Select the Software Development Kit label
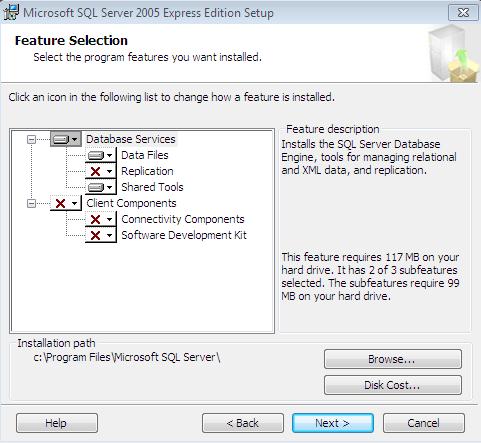481x443 pixels. (184, 235)
